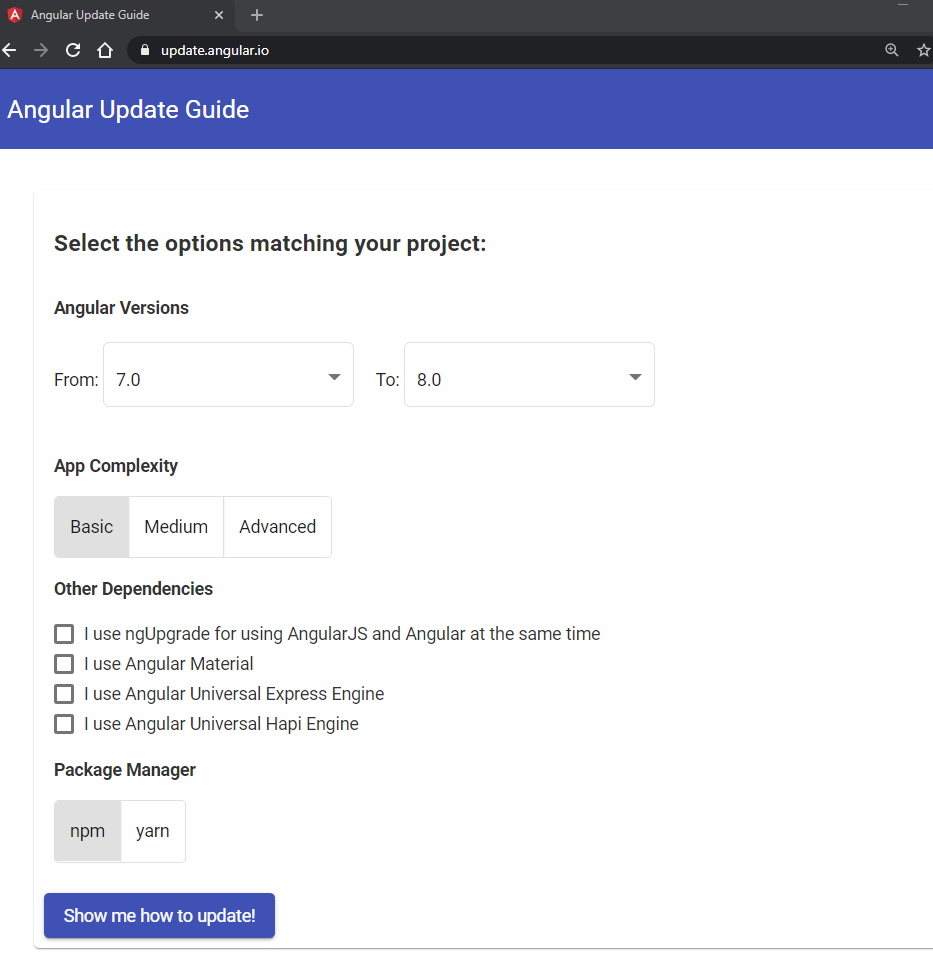
Task: Click the App Complexity label
Action: pyautogui.click(x=116, y=466)
